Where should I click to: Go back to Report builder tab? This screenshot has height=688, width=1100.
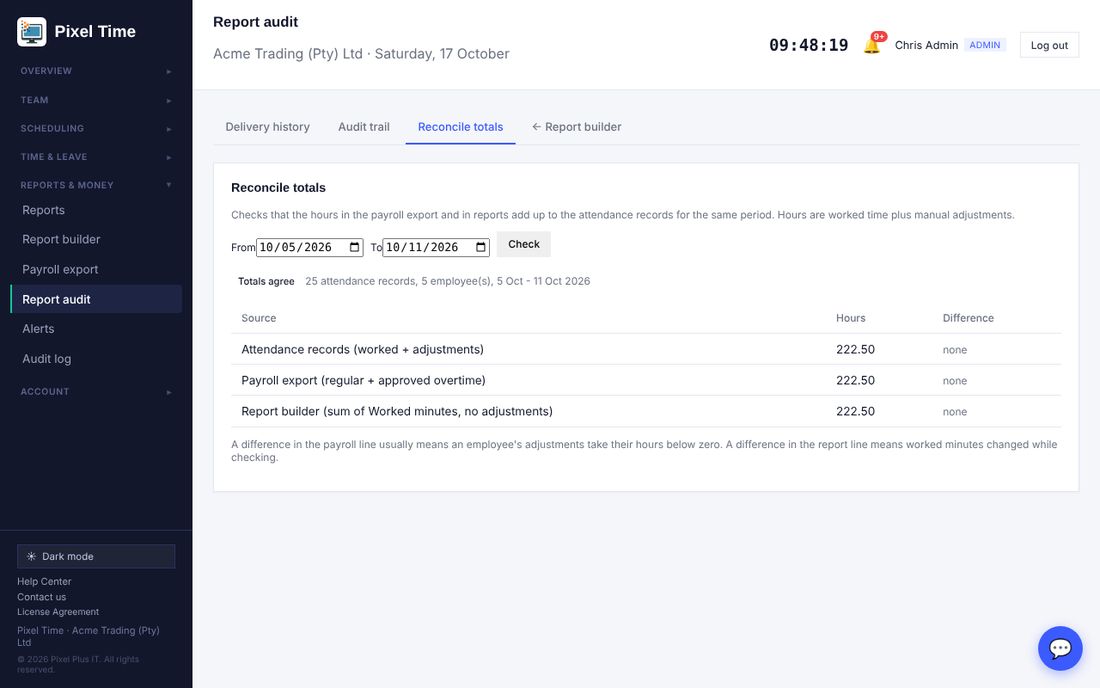[577, 127]
